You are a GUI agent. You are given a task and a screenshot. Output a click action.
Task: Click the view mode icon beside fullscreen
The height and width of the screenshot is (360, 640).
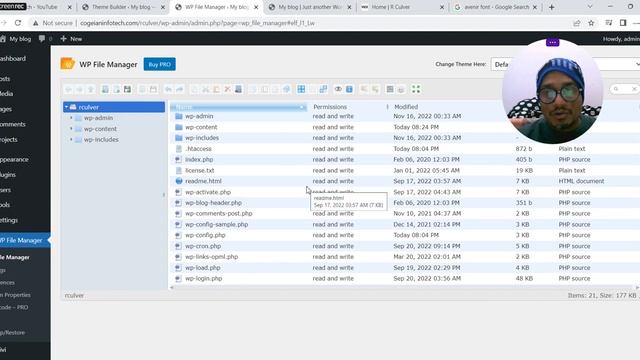pyautogui.click(x=390, y=89)
